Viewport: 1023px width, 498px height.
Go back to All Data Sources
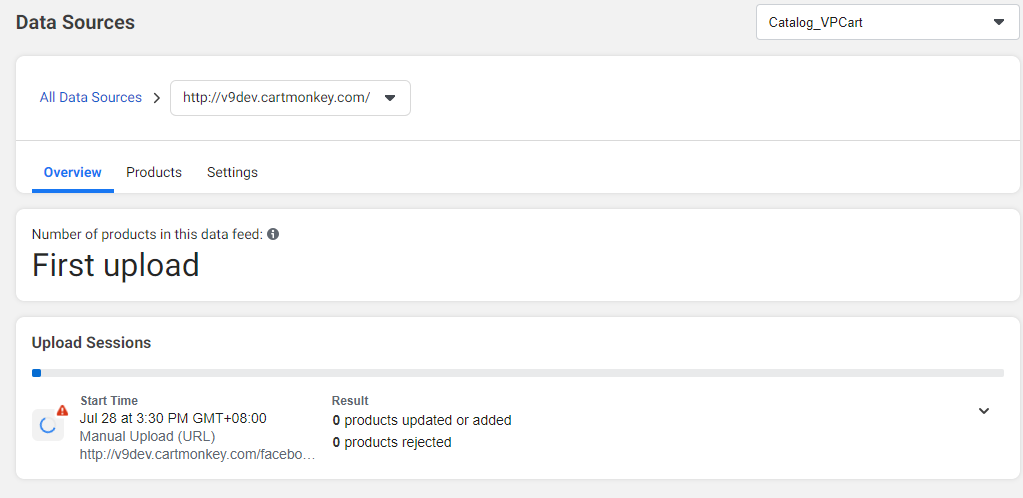91,97
